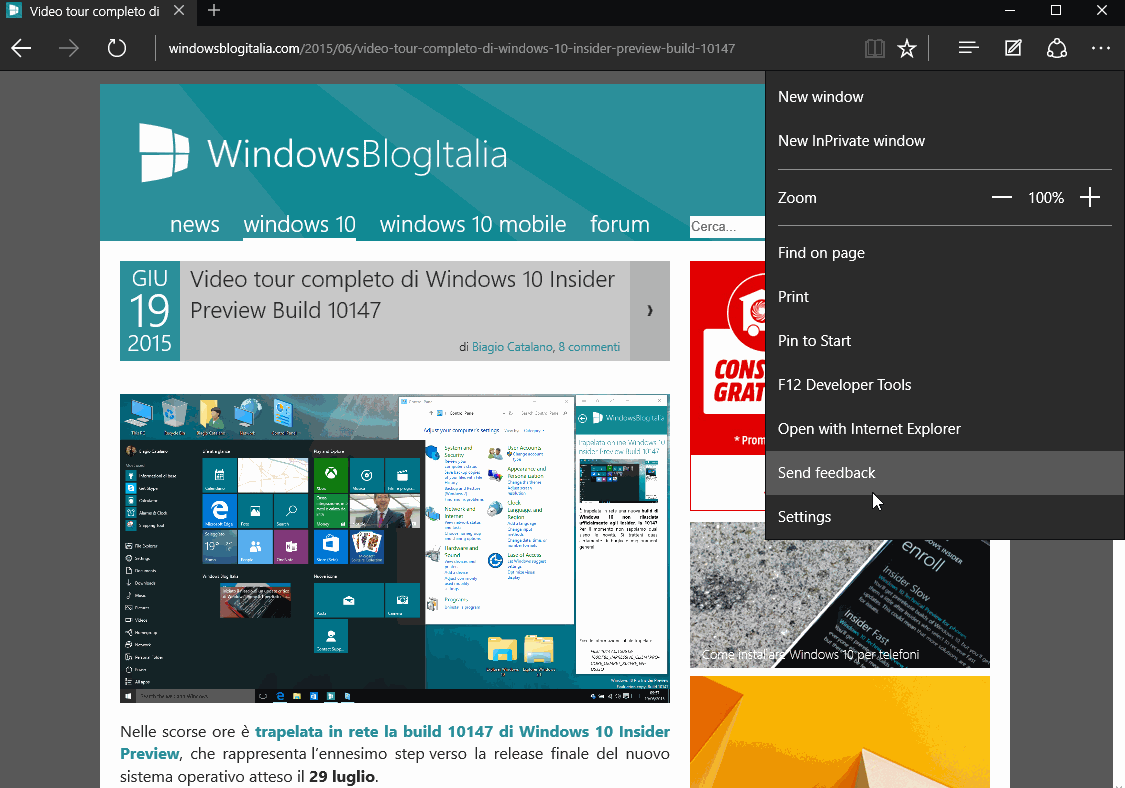This screenshot has height=788, width=1125.
Task: Open the Hub lines icon
Action: click(x=969, y=48)
